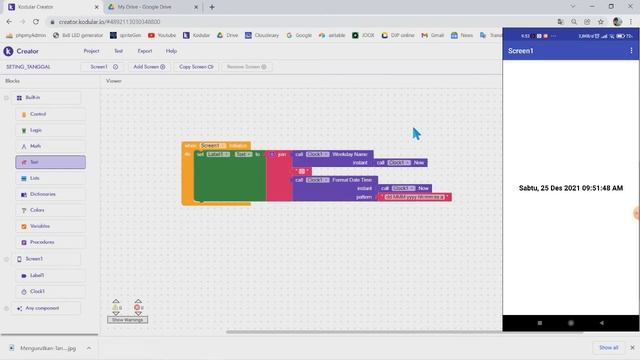Click the Label1 component icon
The image size is (640, 360).
24,276
